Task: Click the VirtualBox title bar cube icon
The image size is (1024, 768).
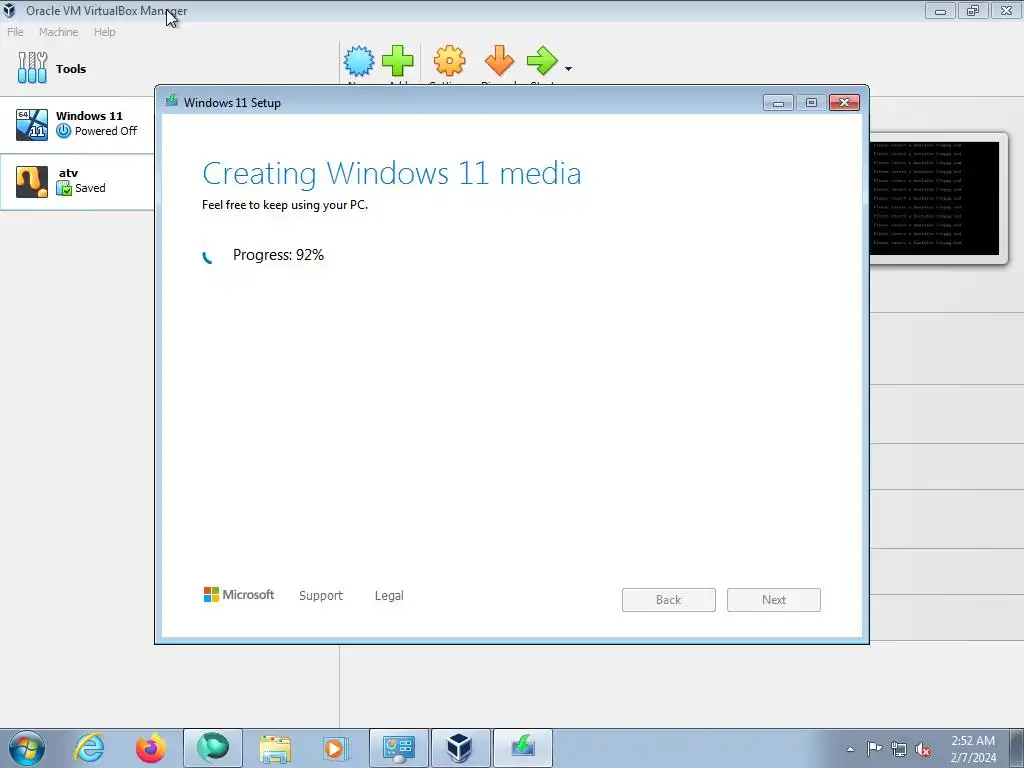Action: [x=9, y=10]
